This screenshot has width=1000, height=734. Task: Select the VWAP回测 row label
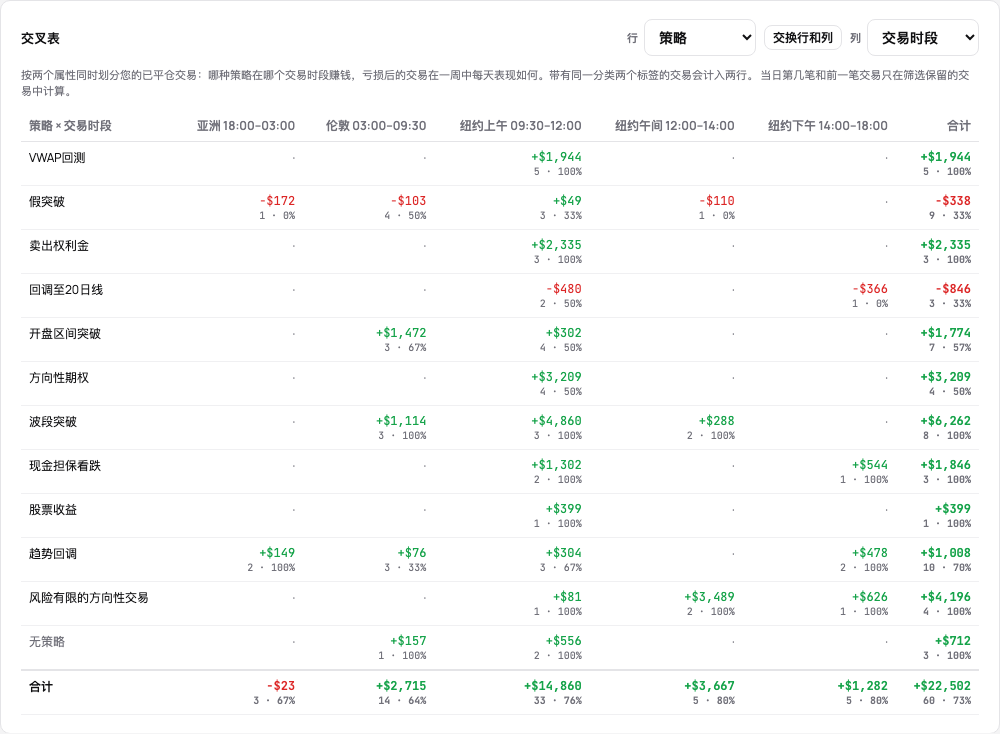point(57,158)
